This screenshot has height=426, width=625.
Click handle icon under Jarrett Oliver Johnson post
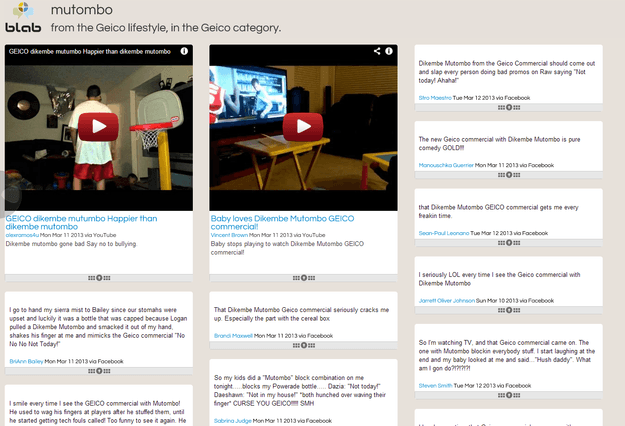click(509, 310)
